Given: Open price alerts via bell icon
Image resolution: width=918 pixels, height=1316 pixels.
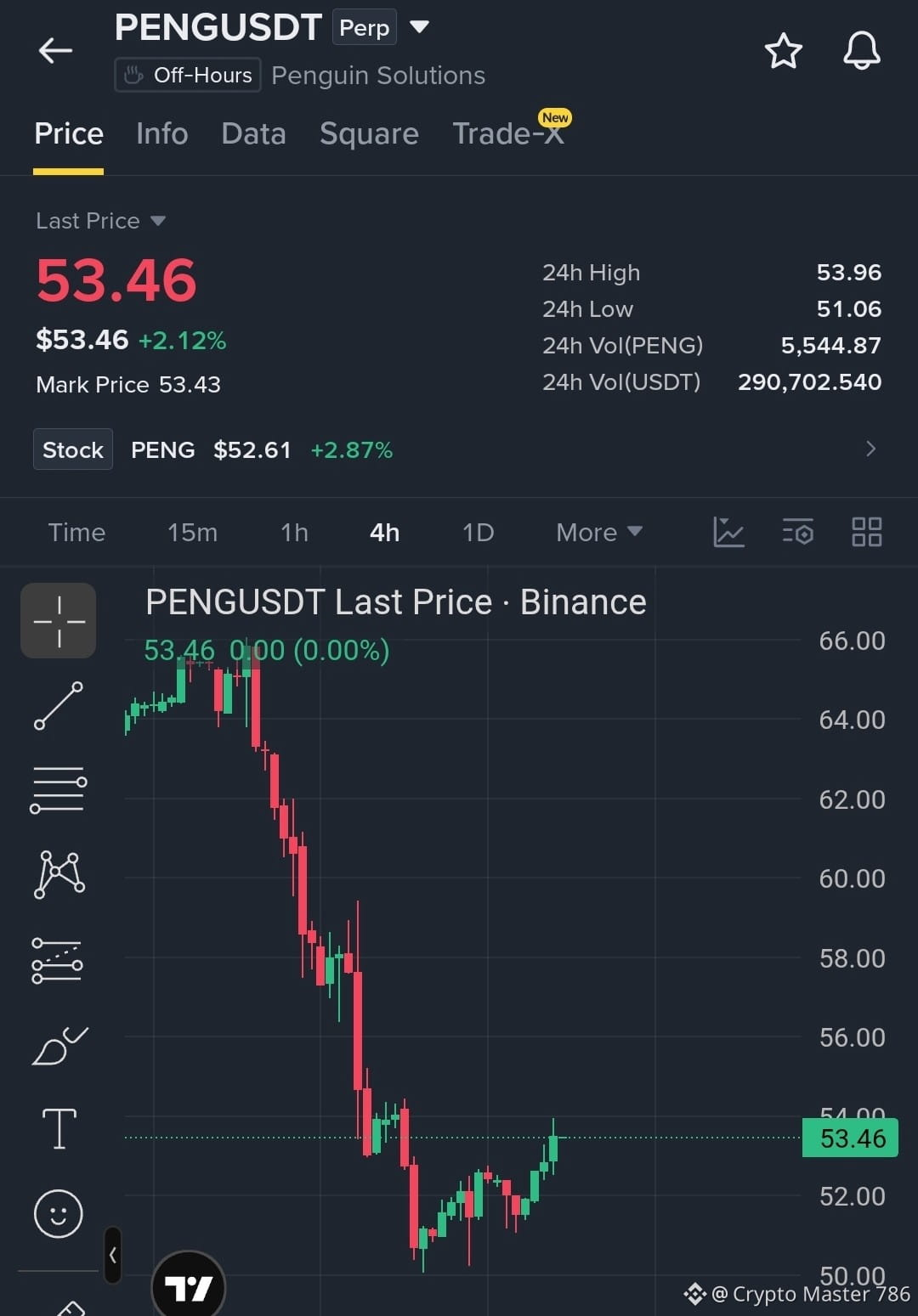Looking at the screenshot, I should (862, 51).
